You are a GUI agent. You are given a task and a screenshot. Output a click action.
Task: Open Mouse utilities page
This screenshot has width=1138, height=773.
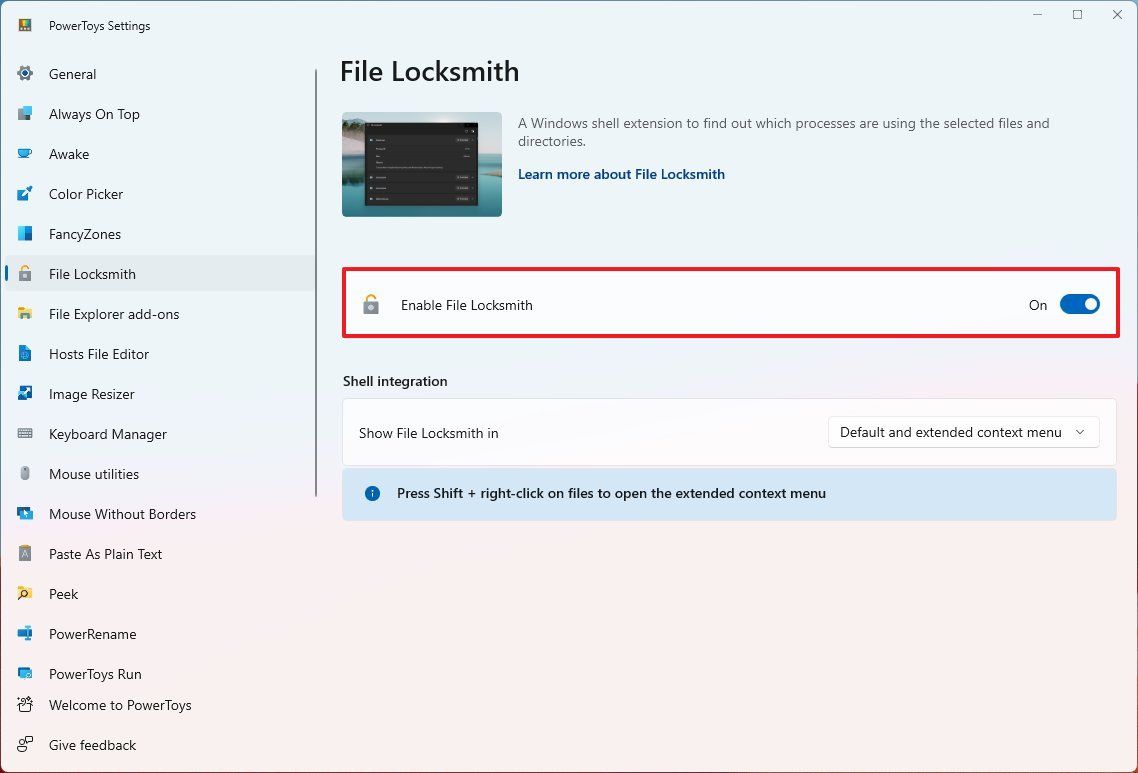(160, 473)
